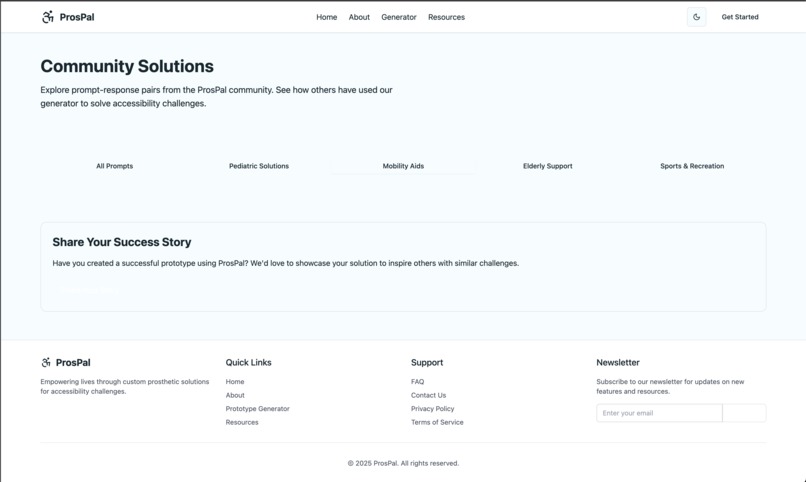806x482 pixels.
Task: View the Terms of Service link
Action: [x=437, y=422]
